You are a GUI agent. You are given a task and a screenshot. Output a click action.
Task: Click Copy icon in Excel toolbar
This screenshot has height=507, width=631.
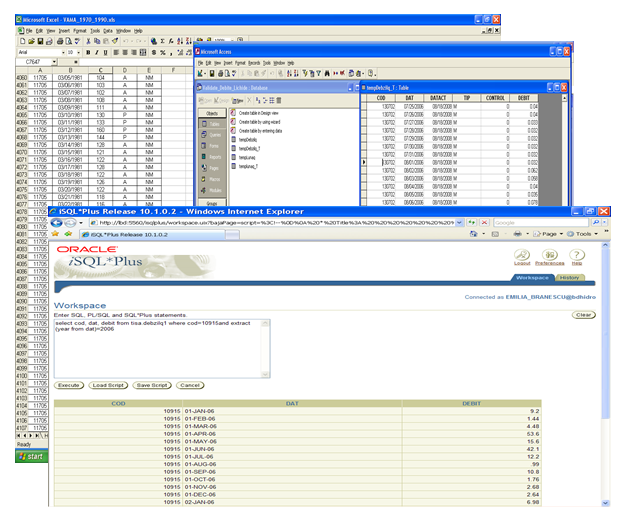pyautogui.click(x=97, y=41)
